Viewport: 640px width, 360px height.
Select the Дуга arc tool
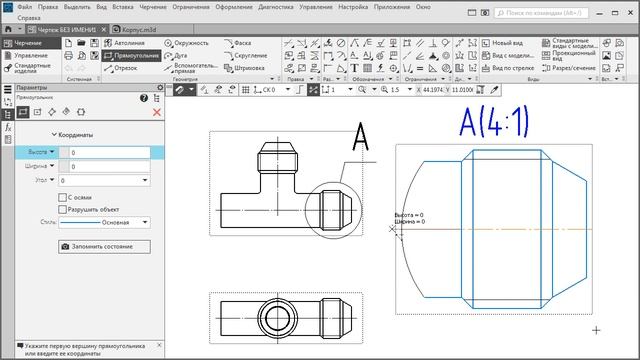pyautogui.click(x=176, y=56)
